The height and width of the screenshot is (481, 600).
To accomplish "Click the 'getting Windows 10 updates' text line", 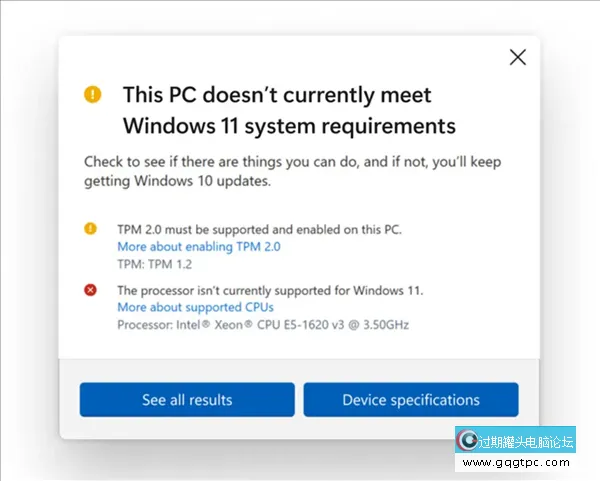I will coord(178,183).
